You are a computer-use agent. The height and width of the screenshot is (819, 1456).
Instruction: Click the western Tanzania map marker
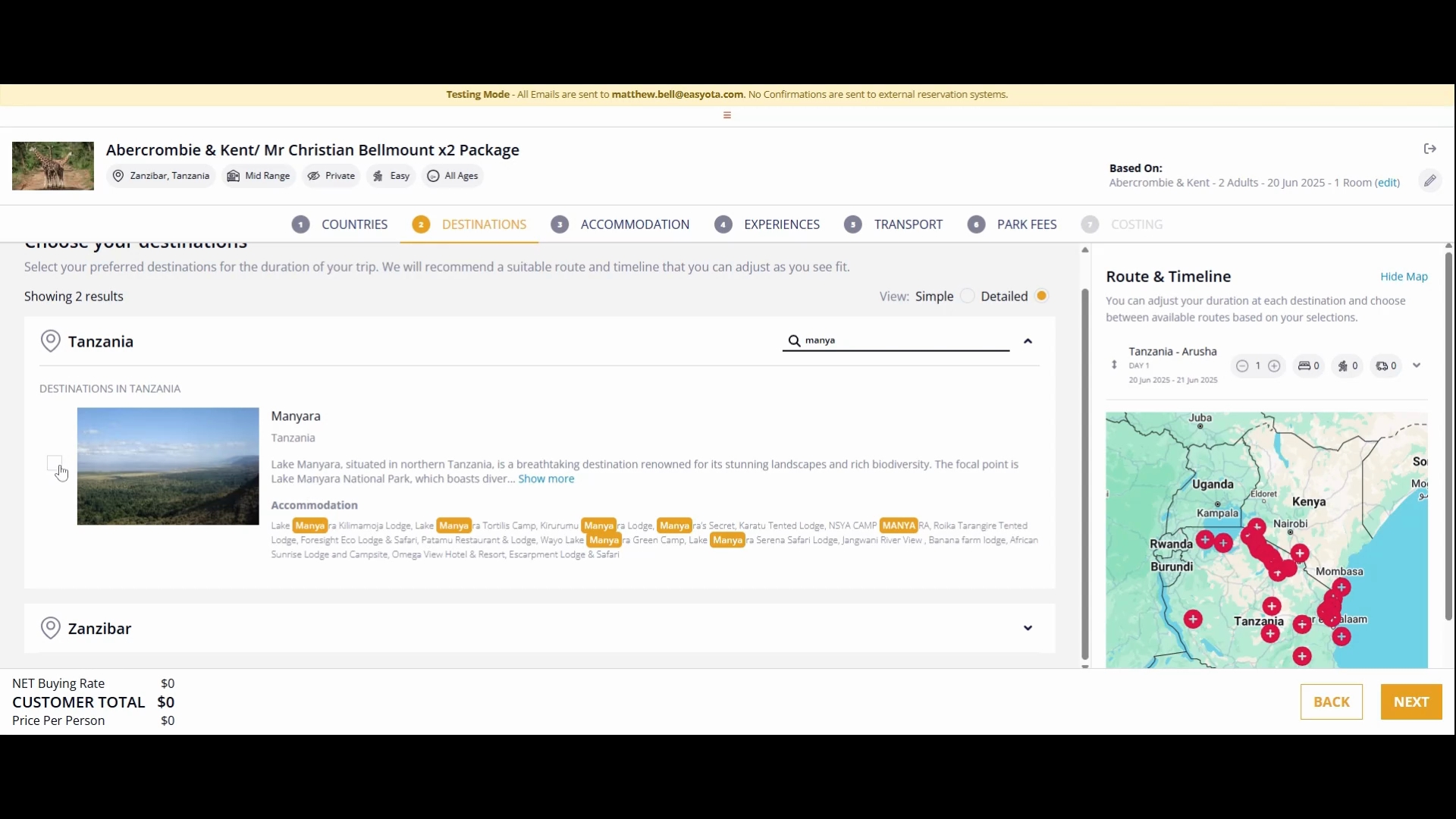click(x=1193, y=620)
